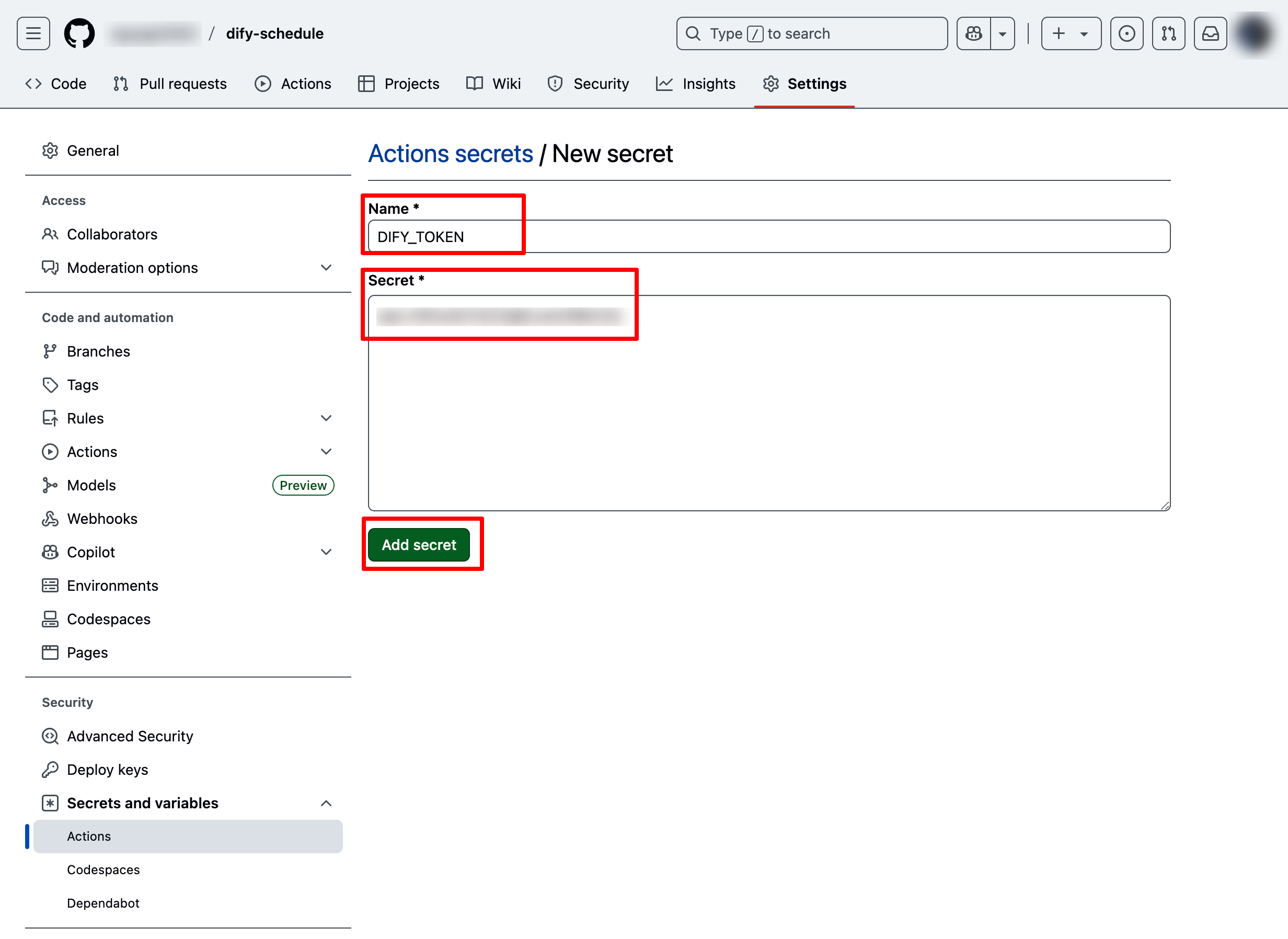The height and width of the screenshot is (939, 1288).
Task: Expand the Moderation options section
Action: click(326, 268)
